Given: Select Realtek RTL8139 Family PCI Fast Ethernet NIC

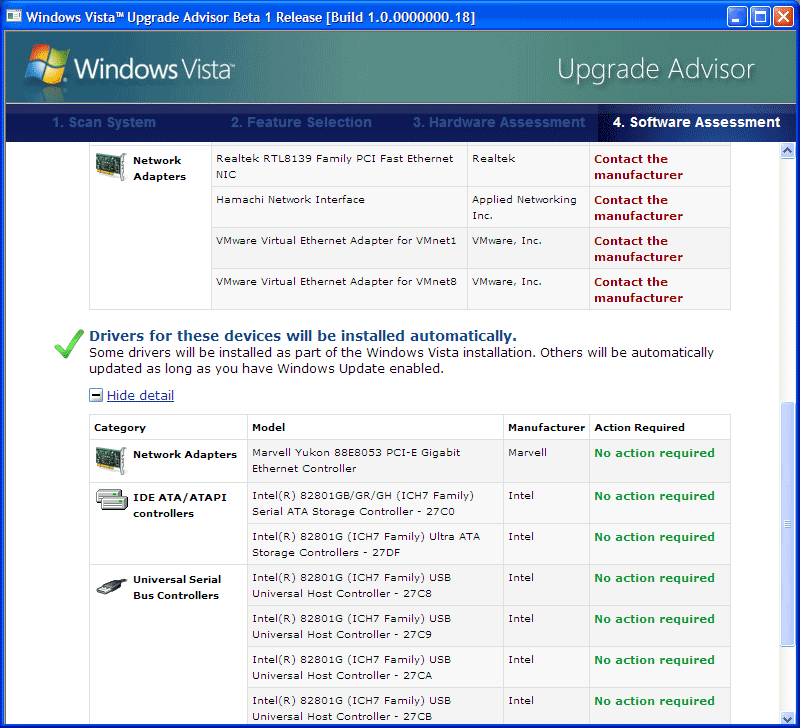Looking at the screenshot, I should coord(335,166).
